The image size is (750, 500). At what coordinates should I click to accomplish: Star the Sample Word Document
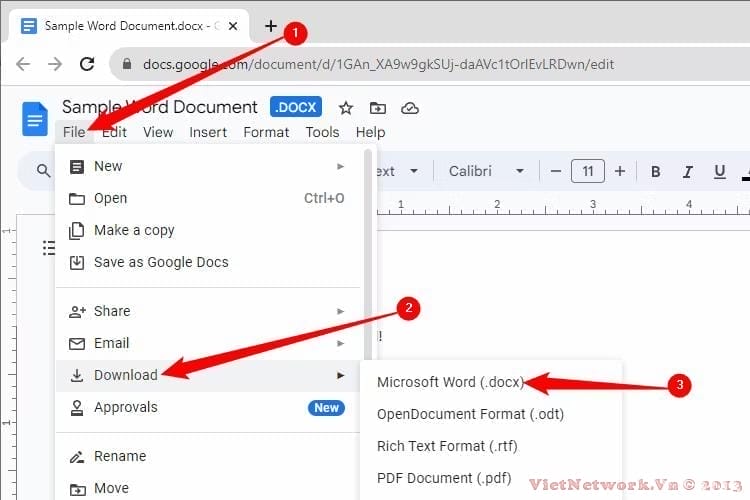click(346, 108)
